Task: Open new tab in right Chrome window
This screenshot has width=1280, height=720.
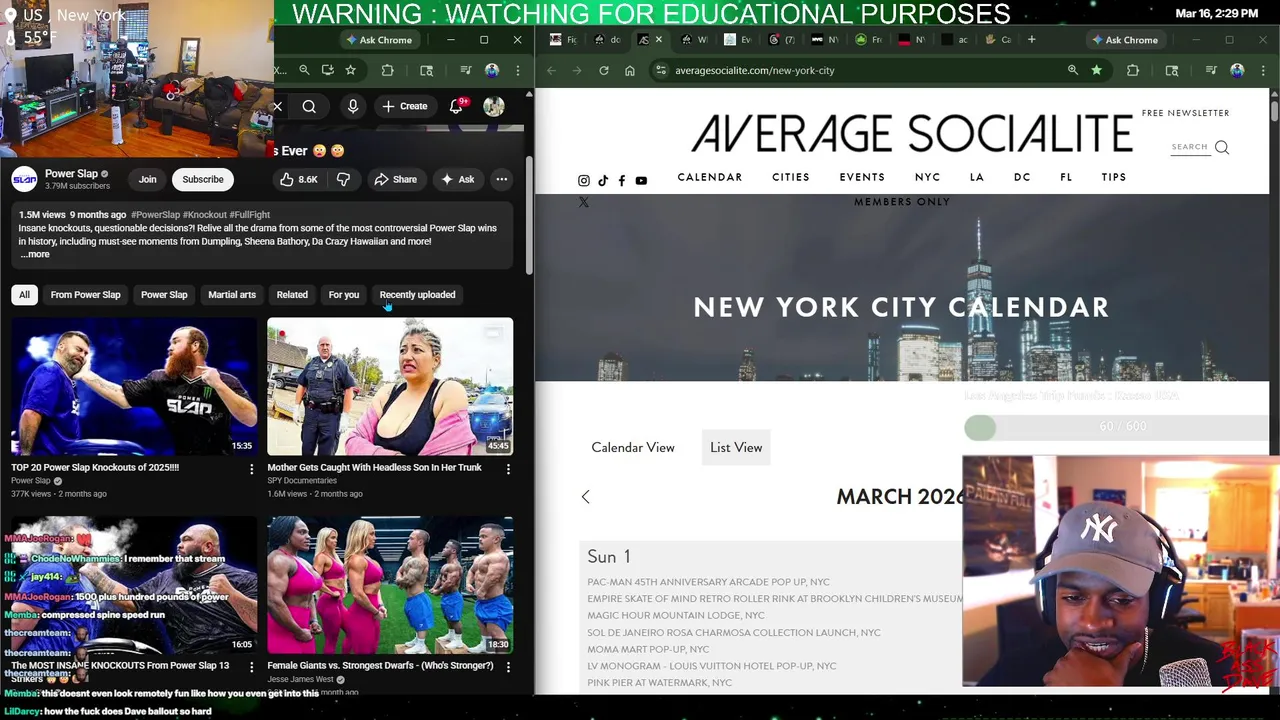Action: (1032, 40)
